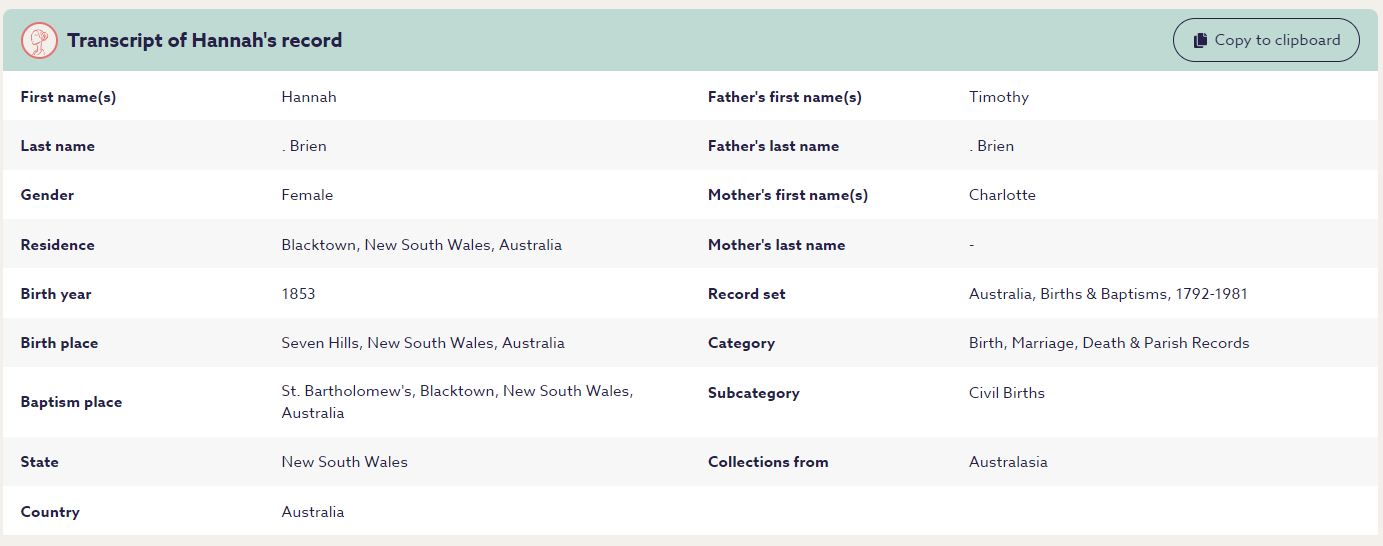Image resolution: width=1383 pixels, height=546 pixels.
Task: Click the baptism place value starting 'St. Bartholomew's'
Action: pos(457,402)
